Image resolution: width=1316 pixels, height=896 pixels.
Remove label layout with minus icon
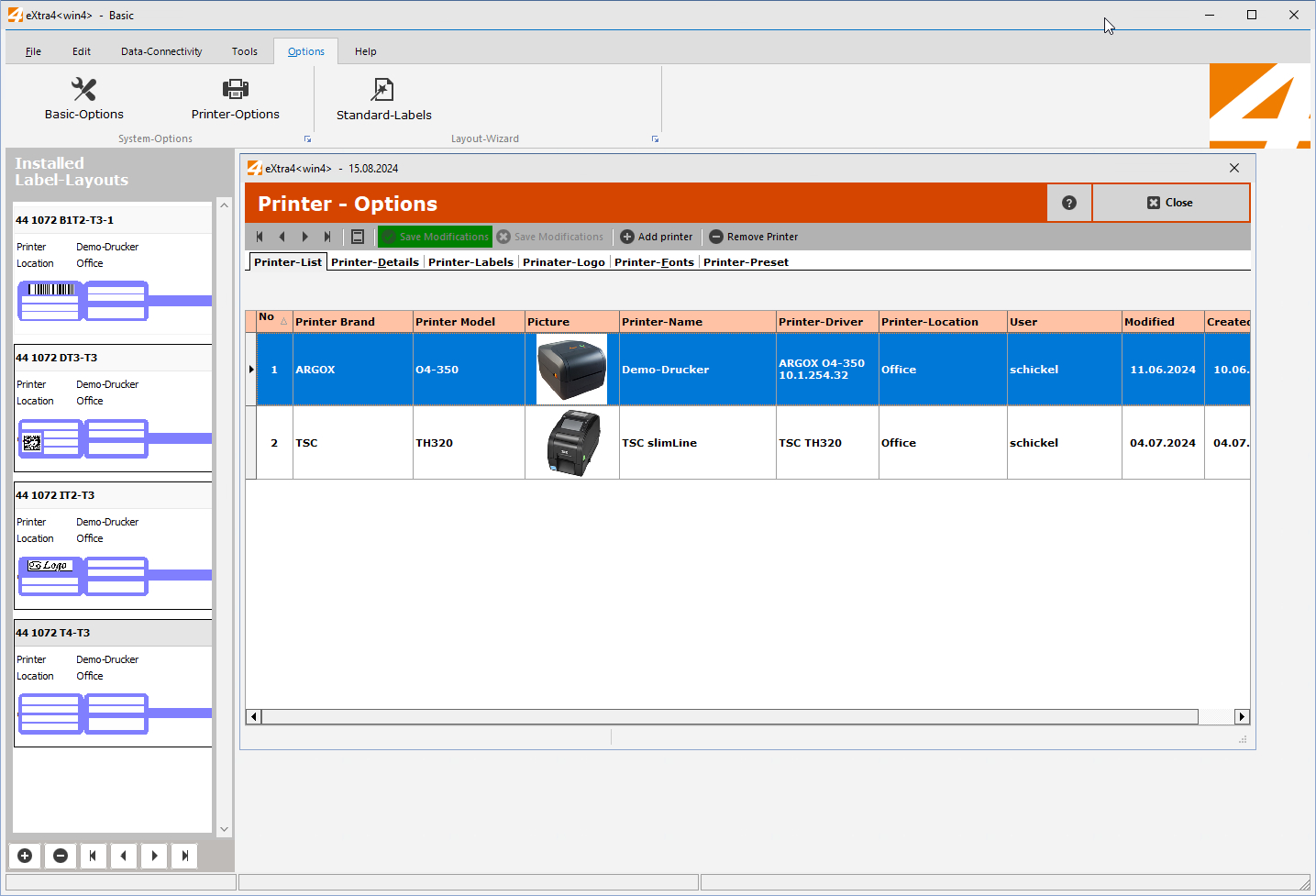click(61, 856)
